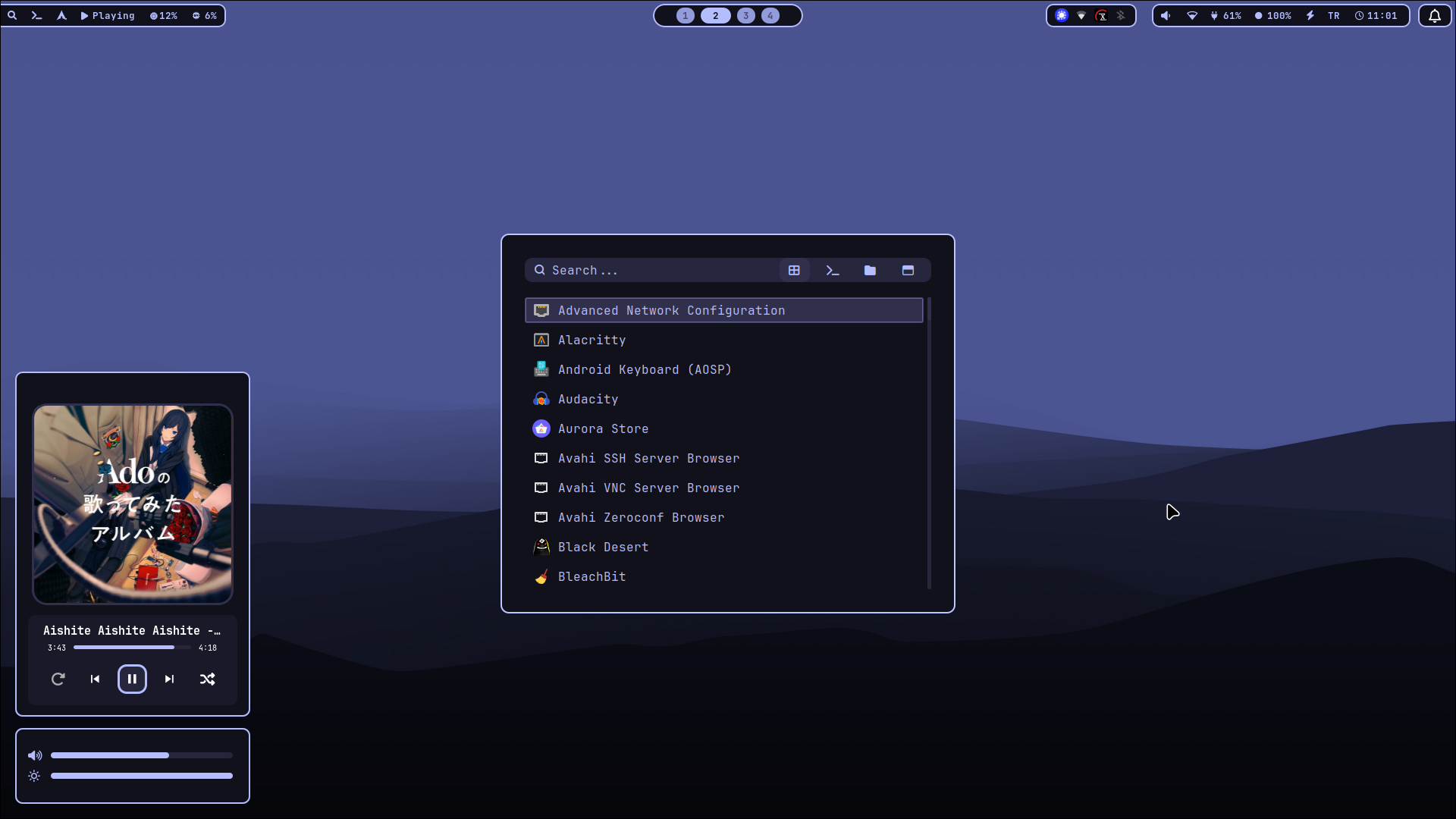This screenshot has width=1456, height=819.
Task: Launch terminal from top bar prompt icon
Action: point(36,15)
